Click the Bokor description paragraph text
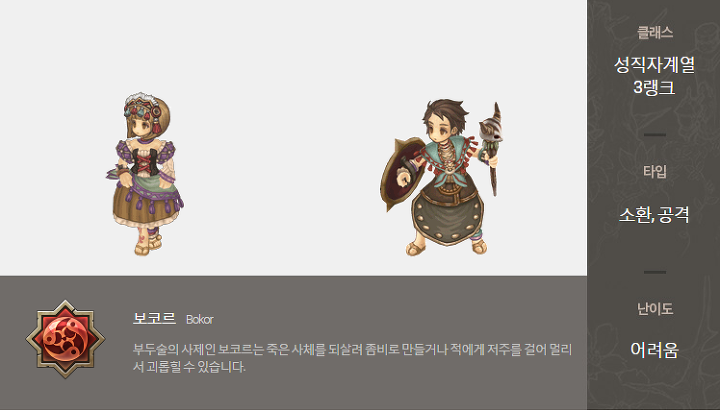Viewport: 720px width, 411px height. pos(352,358)
